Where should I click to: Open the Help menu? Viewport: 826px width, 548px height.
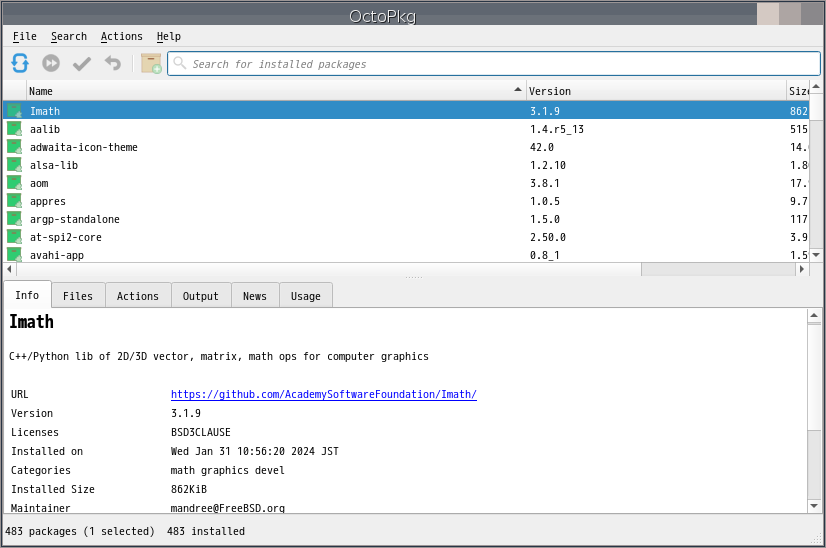pyautogui.click(x=169, y=36)
